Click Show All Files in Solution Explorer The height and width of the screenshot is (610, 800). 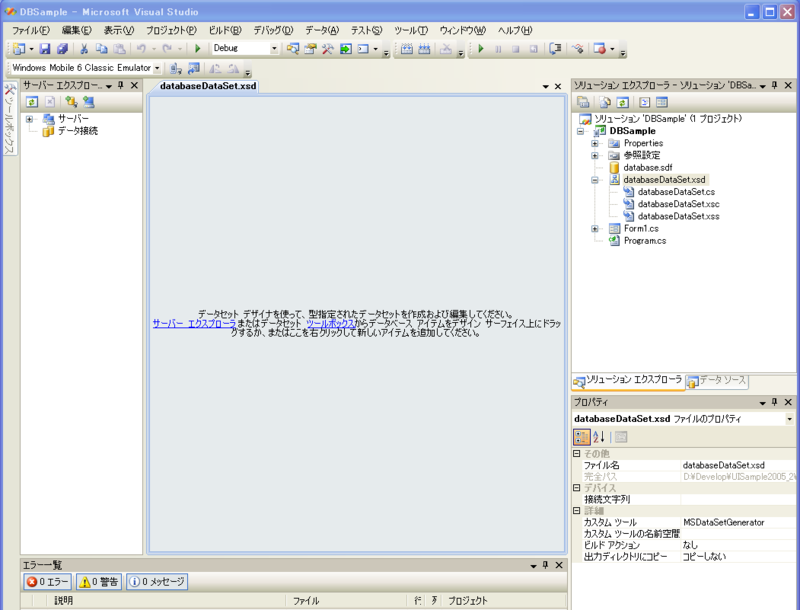605,102
